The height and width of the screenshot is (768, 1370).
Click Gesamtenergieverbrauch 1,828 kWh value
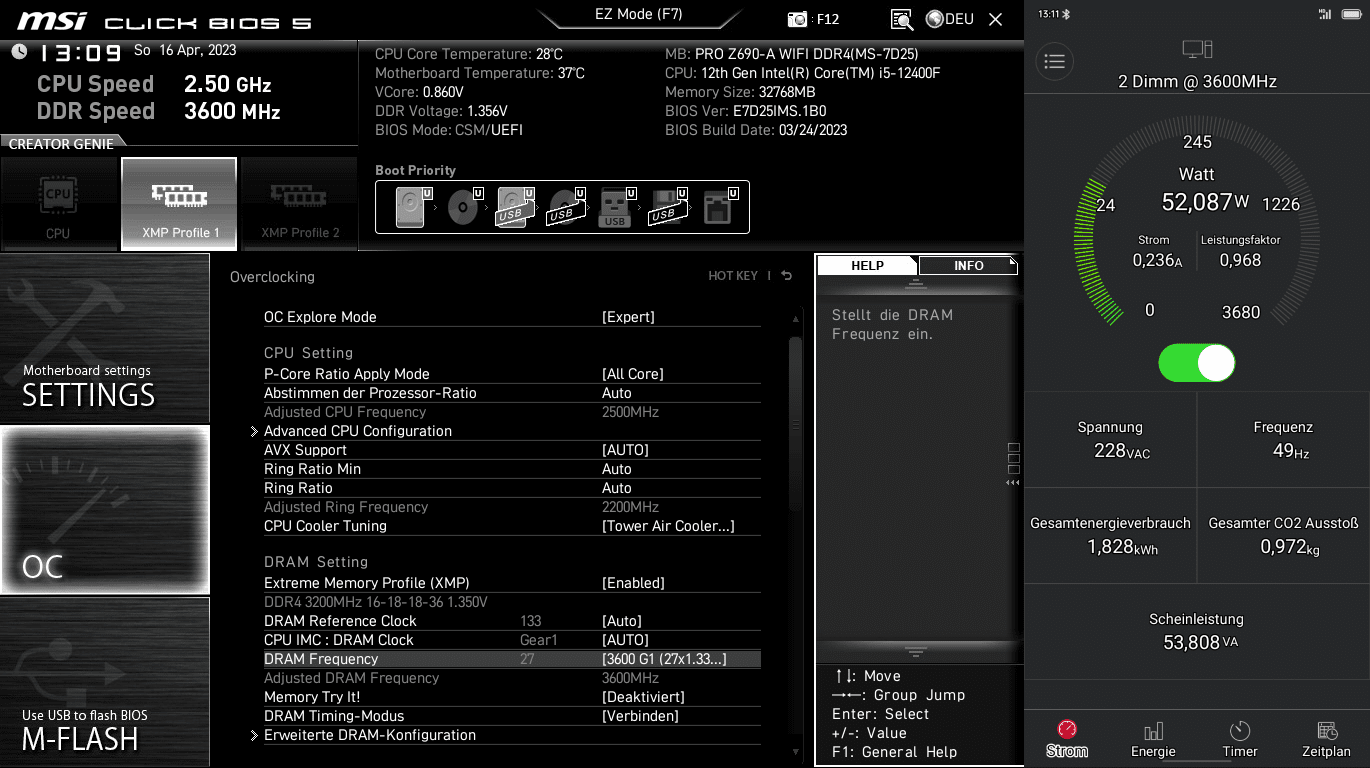click(x=1122, y=547)
